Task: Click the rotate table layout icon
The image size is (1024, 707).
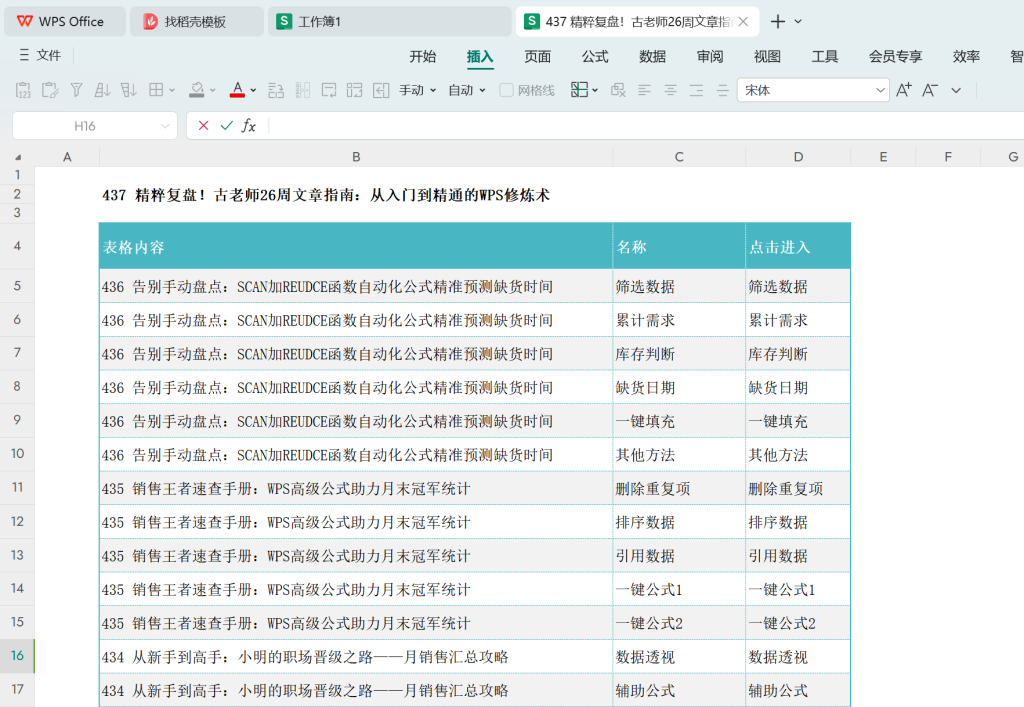Action: (355, 90)
